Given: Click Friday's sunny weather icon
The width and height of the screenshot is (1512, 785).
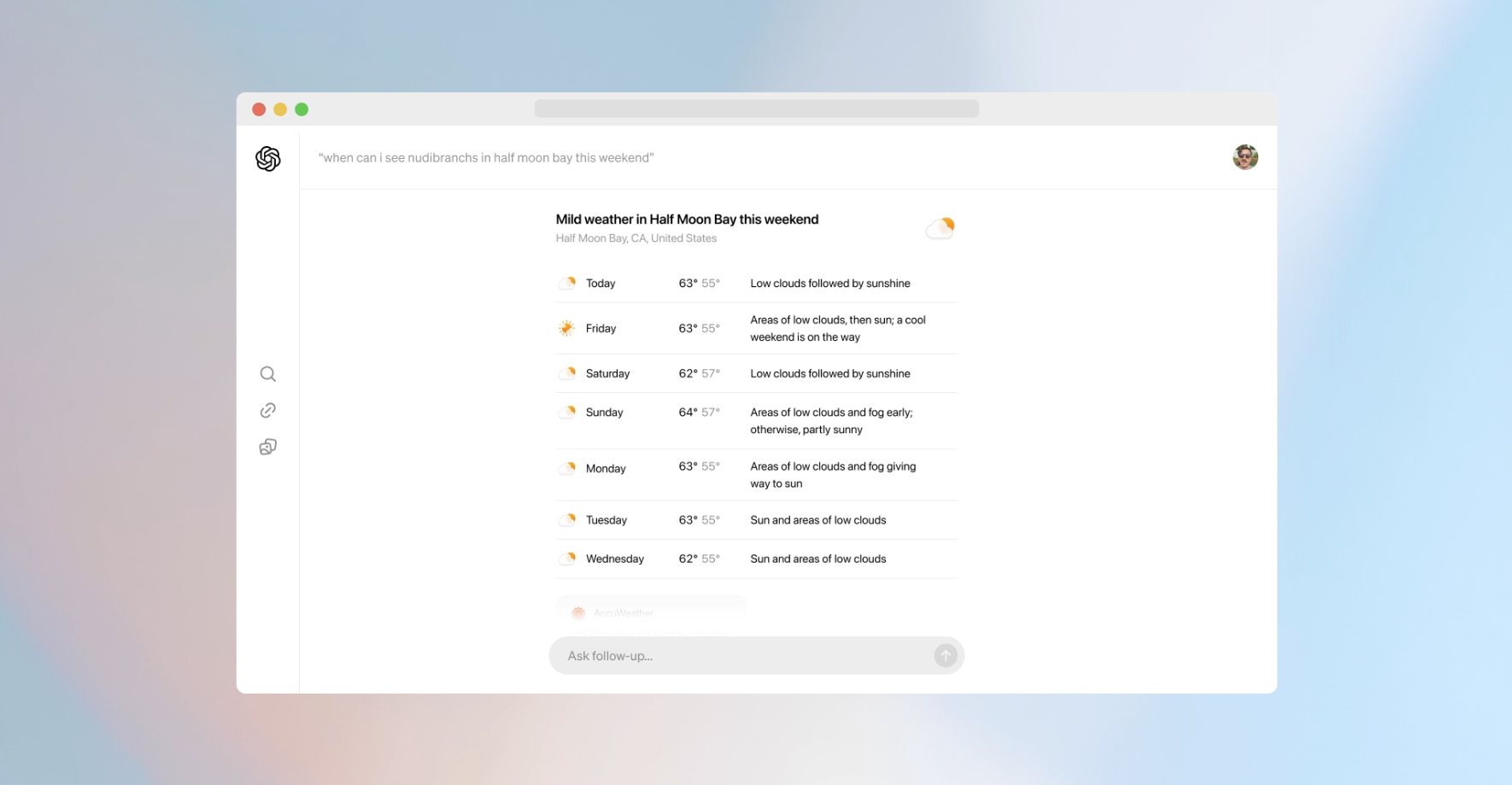Looking at the screenshot, I should tap(566, 328).
